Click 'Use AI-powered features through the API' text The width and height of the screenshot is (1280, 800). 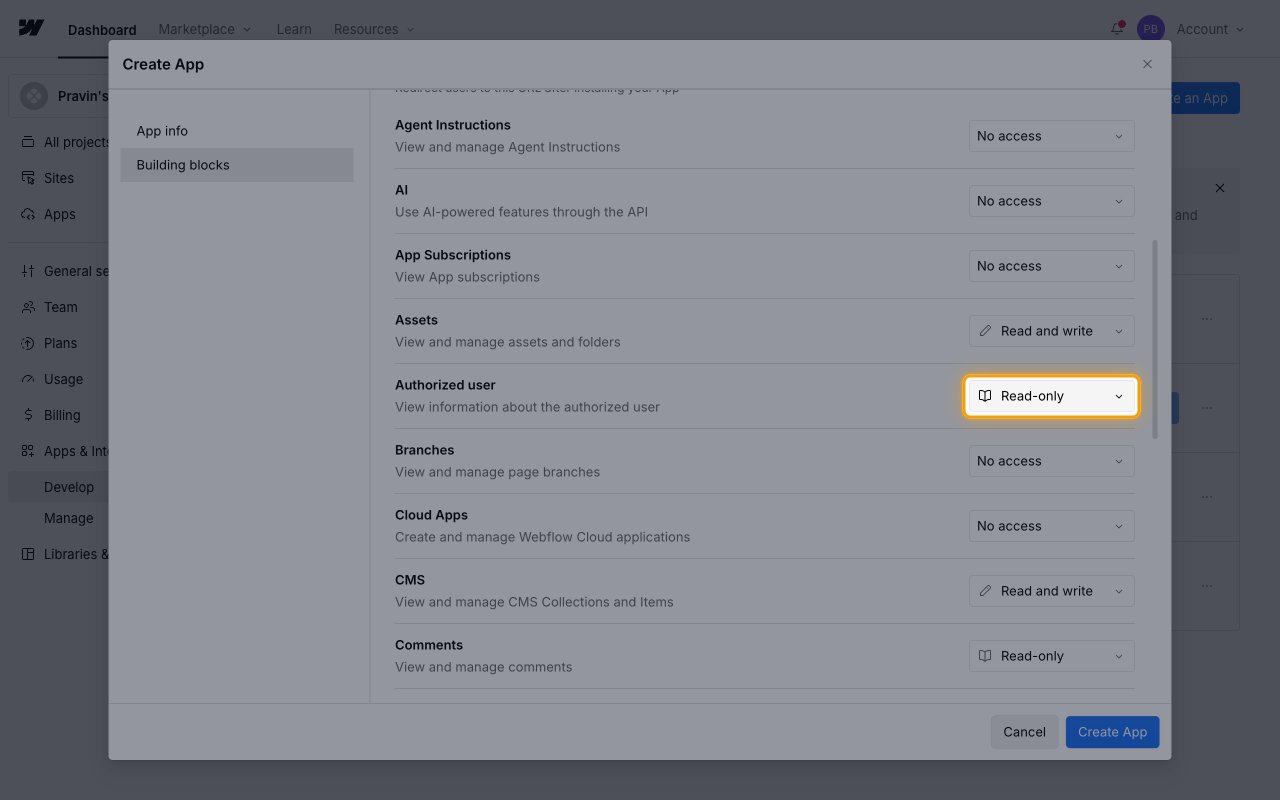click(521, 212)
